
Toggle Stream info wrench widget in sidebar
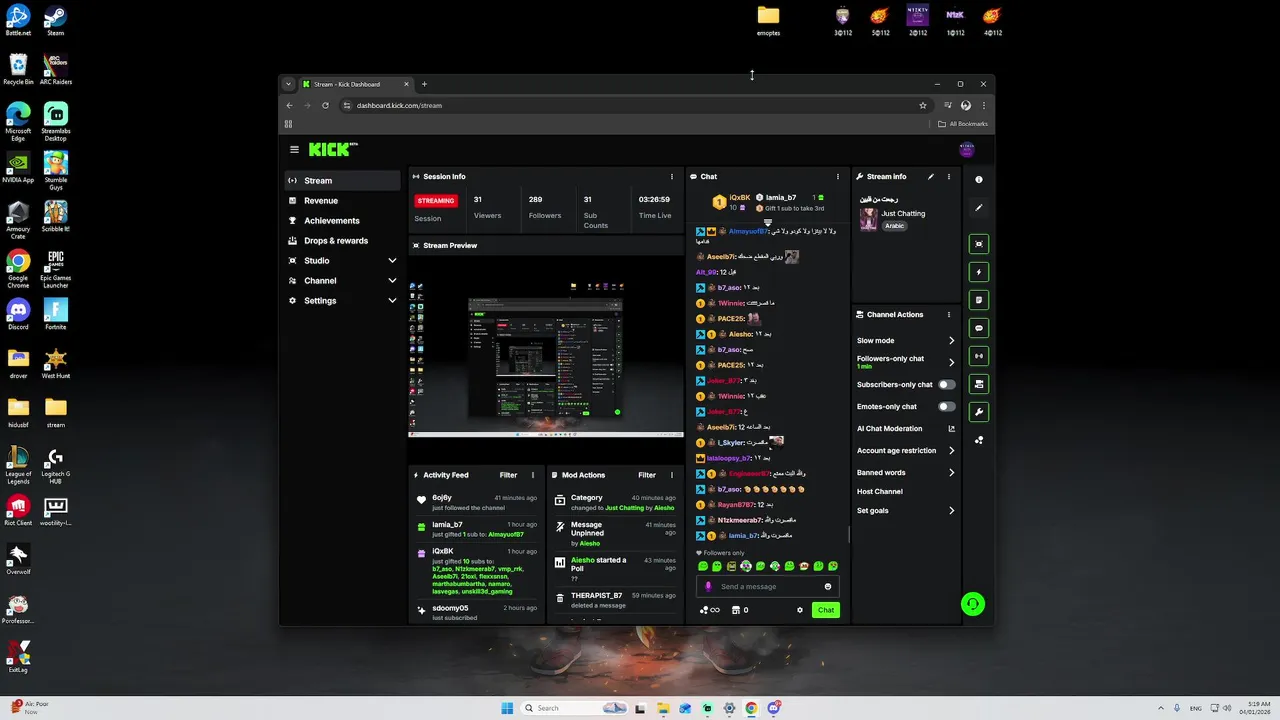979,412
